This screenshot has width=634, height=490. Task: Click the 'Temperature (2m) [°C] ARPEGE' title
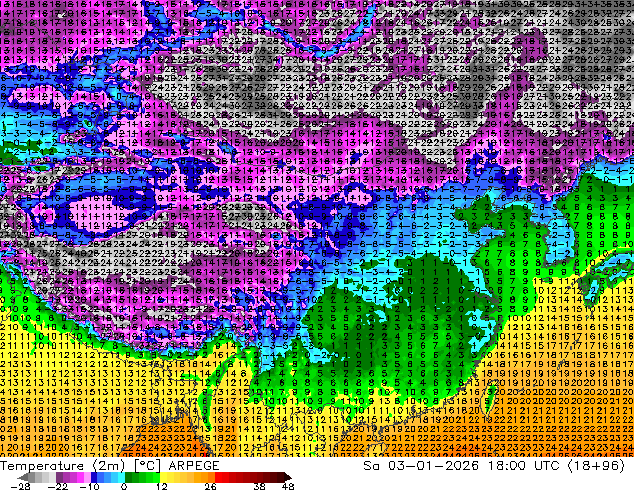(x=110, y=465)
